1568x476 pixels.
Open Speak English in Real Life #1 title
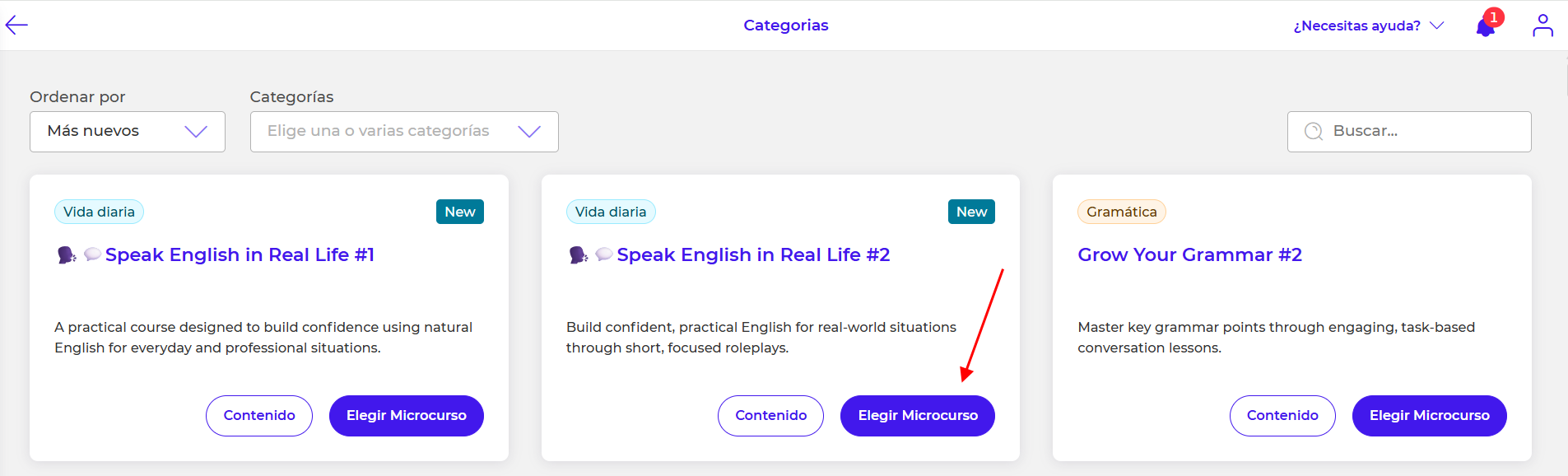pyautogui.click(x=240, y=255)
